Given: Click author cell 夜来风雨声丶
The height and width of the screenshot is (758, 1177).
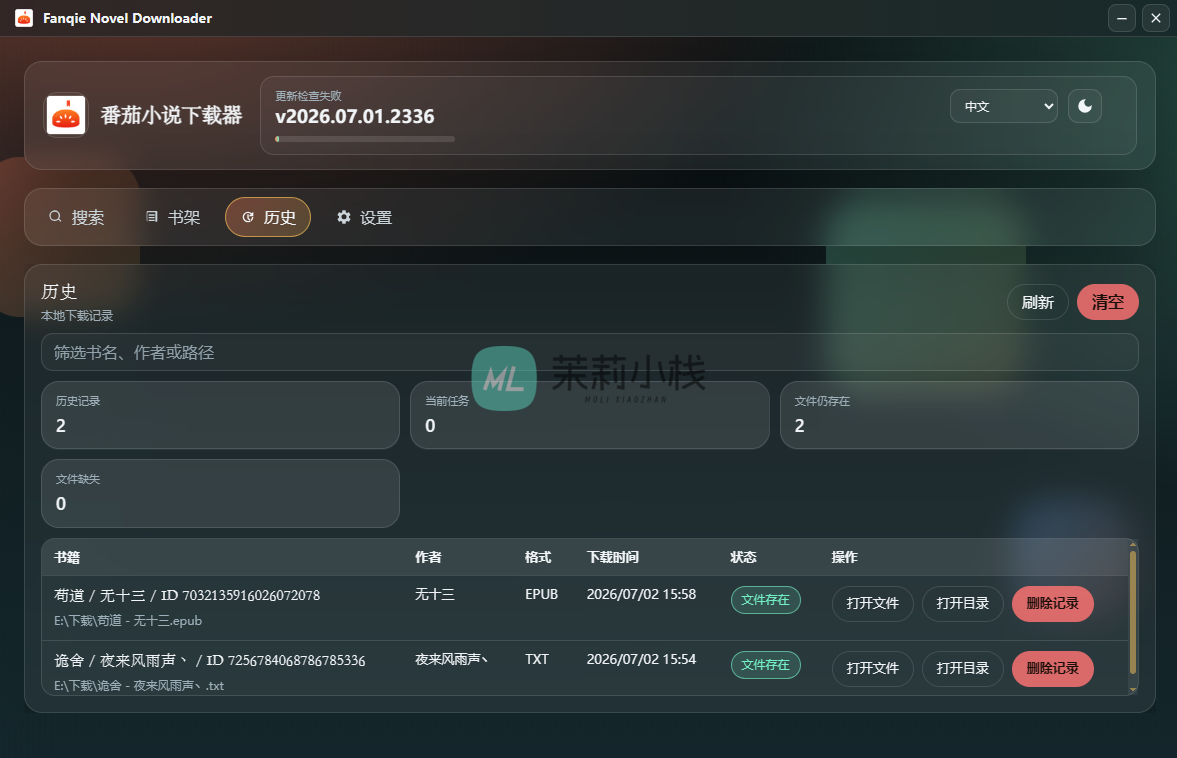Looking at the screenshot, I should click(452, 659).
